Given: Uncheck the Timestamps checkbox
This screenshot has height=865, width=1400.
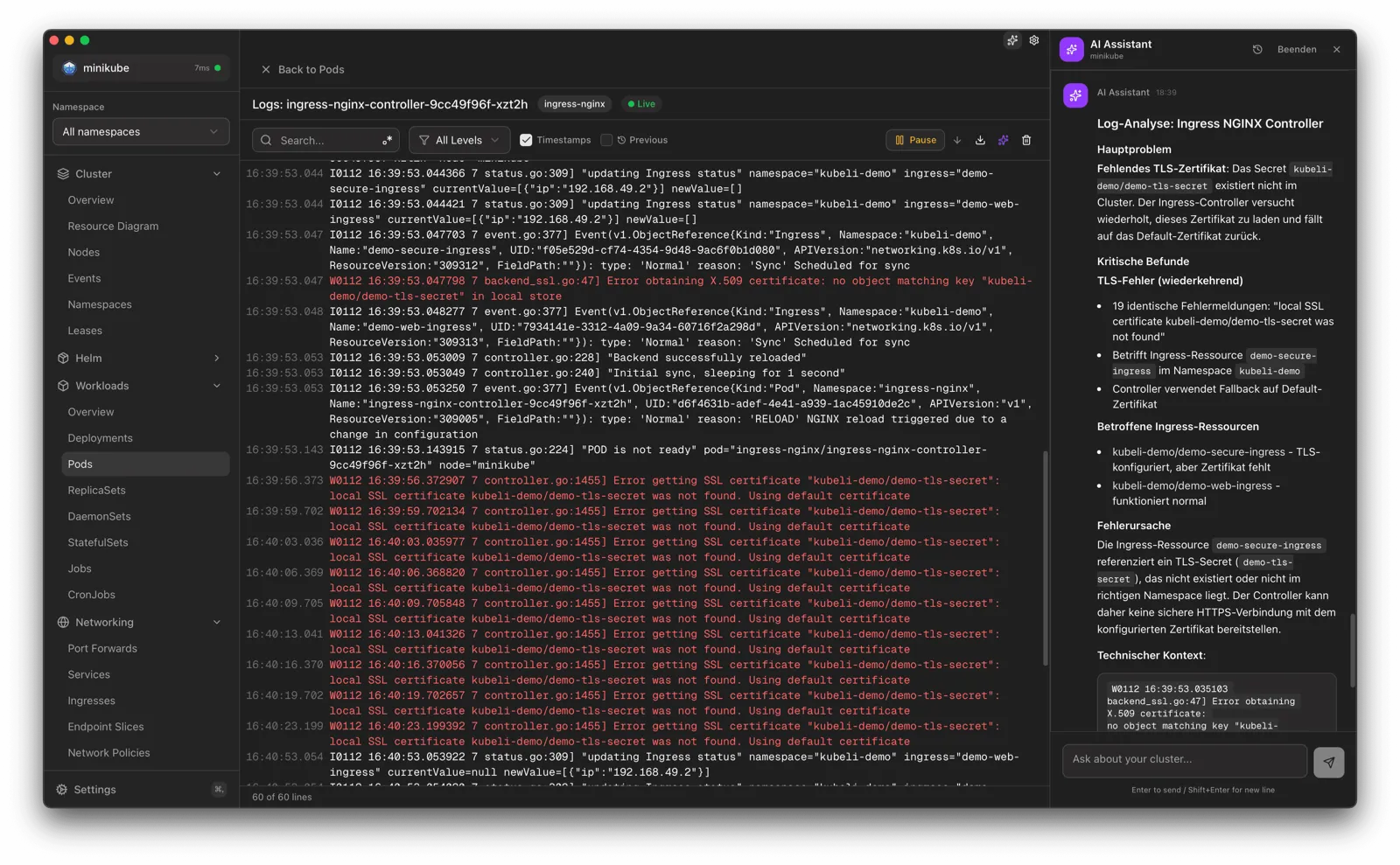Looking at the screenshot, I should (x=526, y=140).
